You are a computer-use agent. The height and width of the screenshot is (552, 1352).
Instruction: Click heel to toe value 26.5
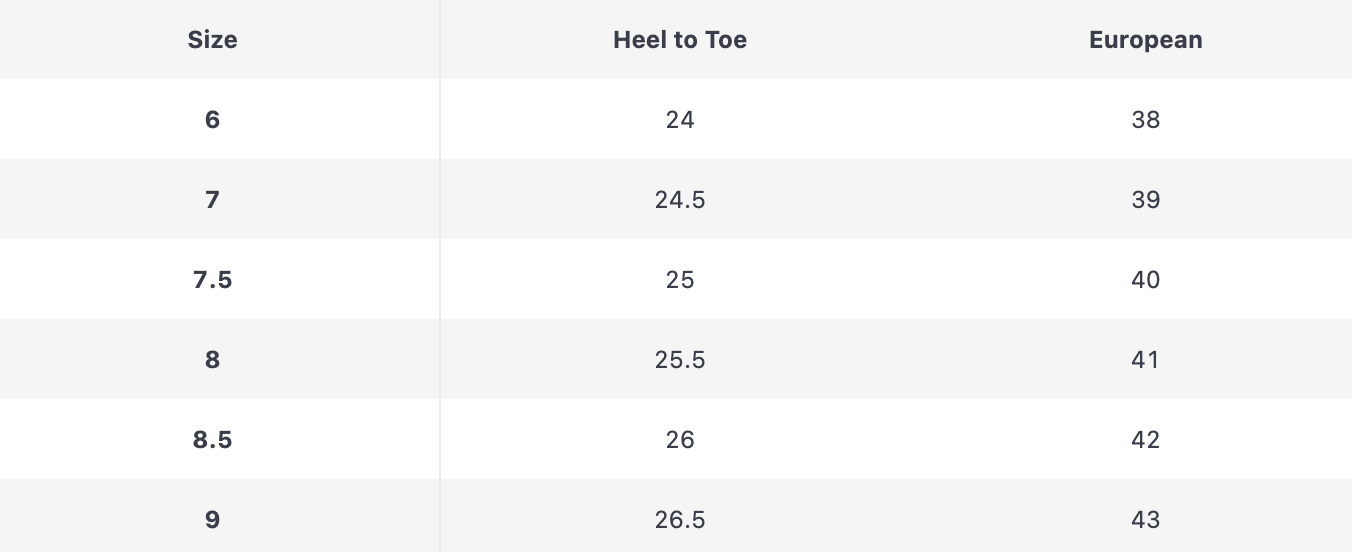click(x=680, y=520)
